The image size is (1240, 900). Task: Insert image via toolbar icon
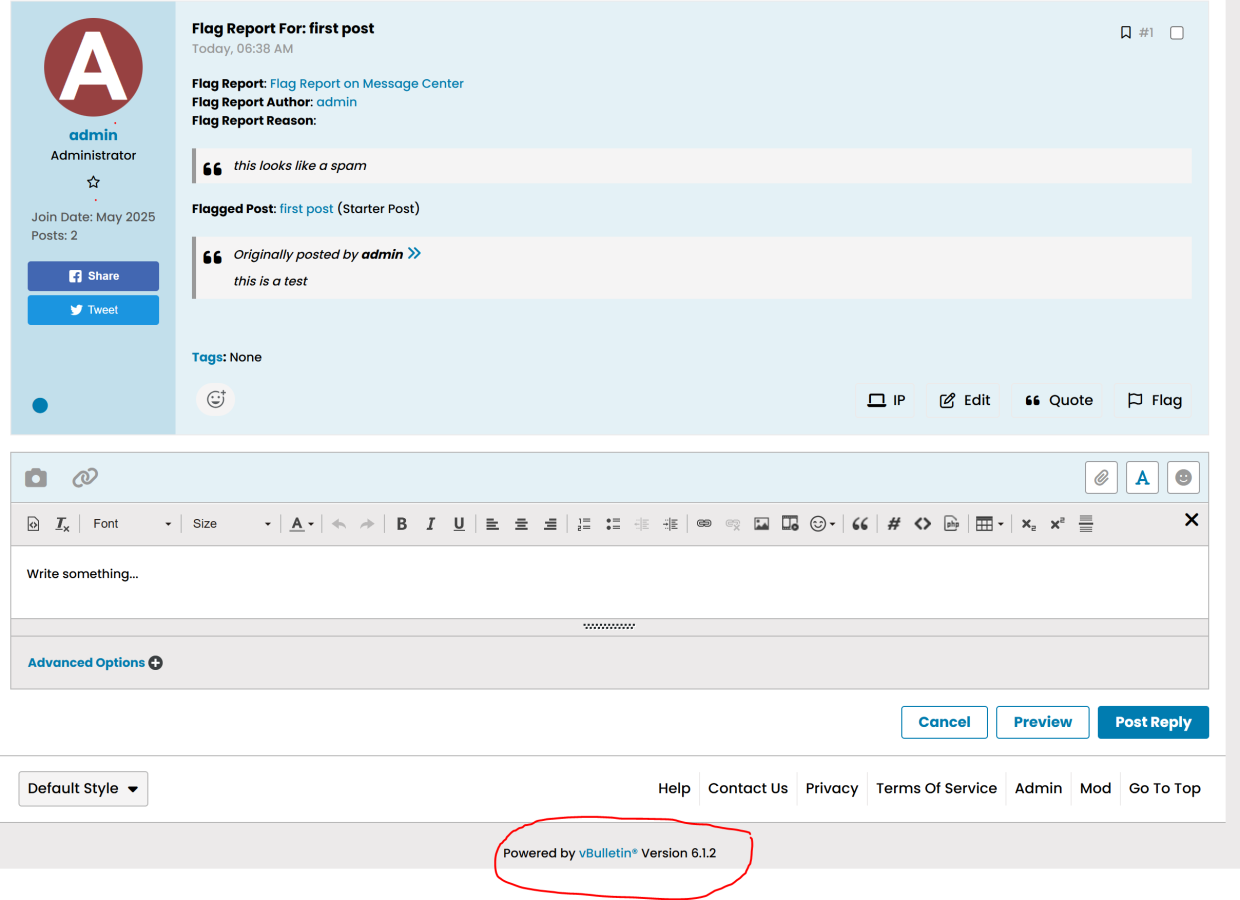(761, 524)
